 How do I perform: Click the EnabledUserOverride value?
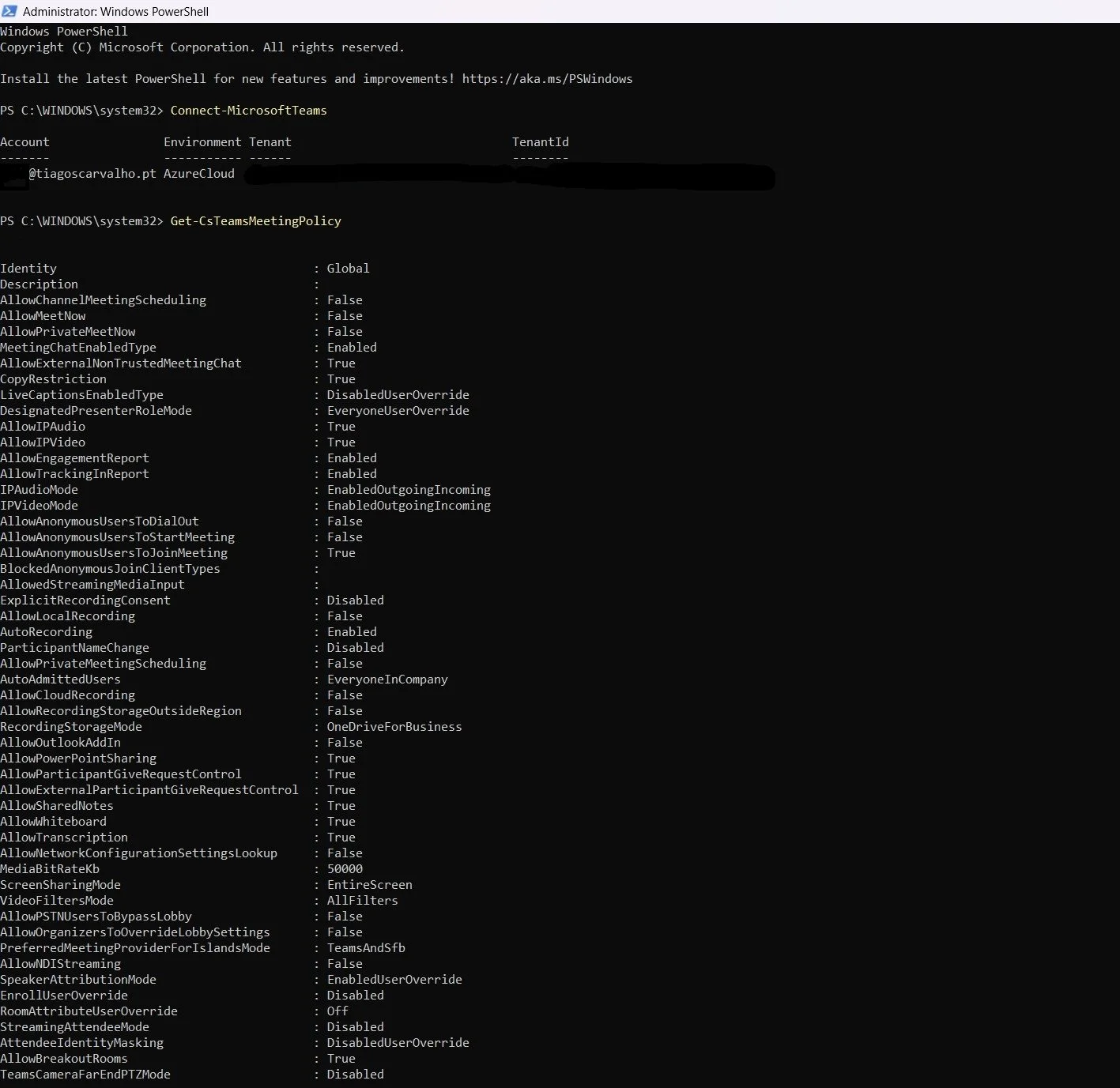[x=394, y=980]
